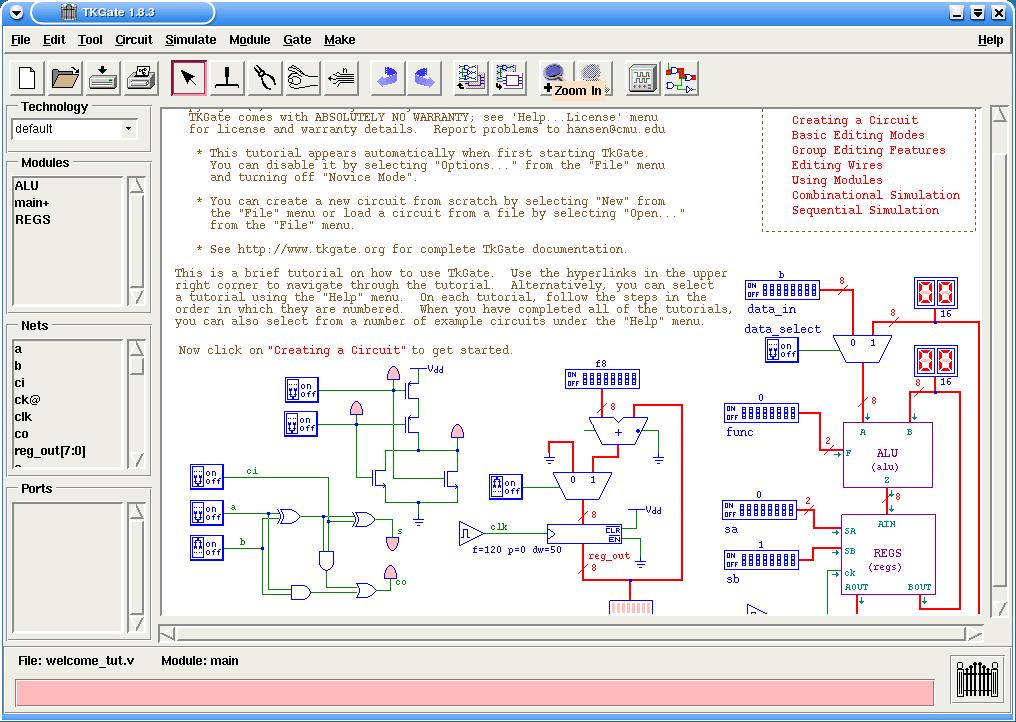The width and height of the screenshot is (1016, 722).
Task: Click the REGS module block in circuit
Action: tap(888, 554)
